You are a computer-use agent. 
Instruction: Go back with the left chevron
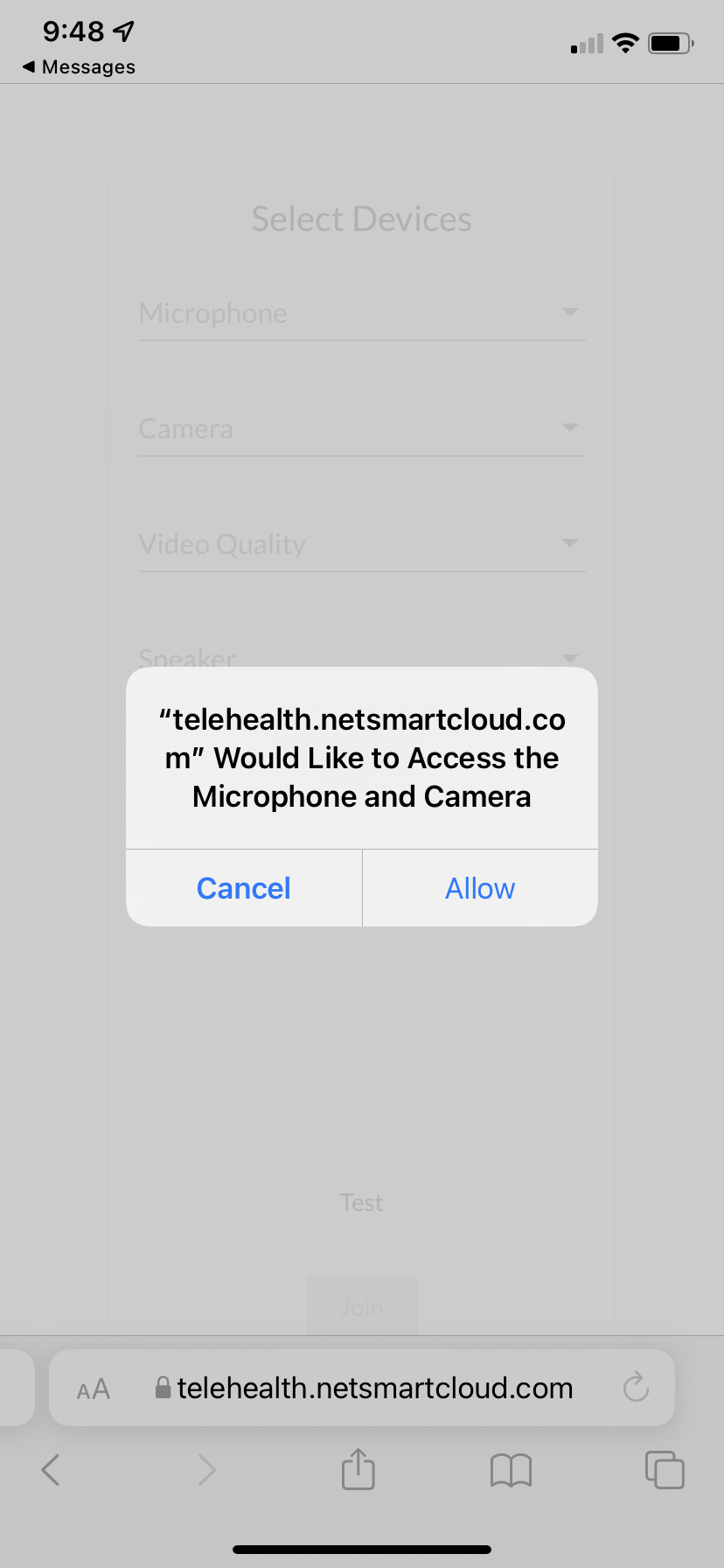pos(51,1470)
